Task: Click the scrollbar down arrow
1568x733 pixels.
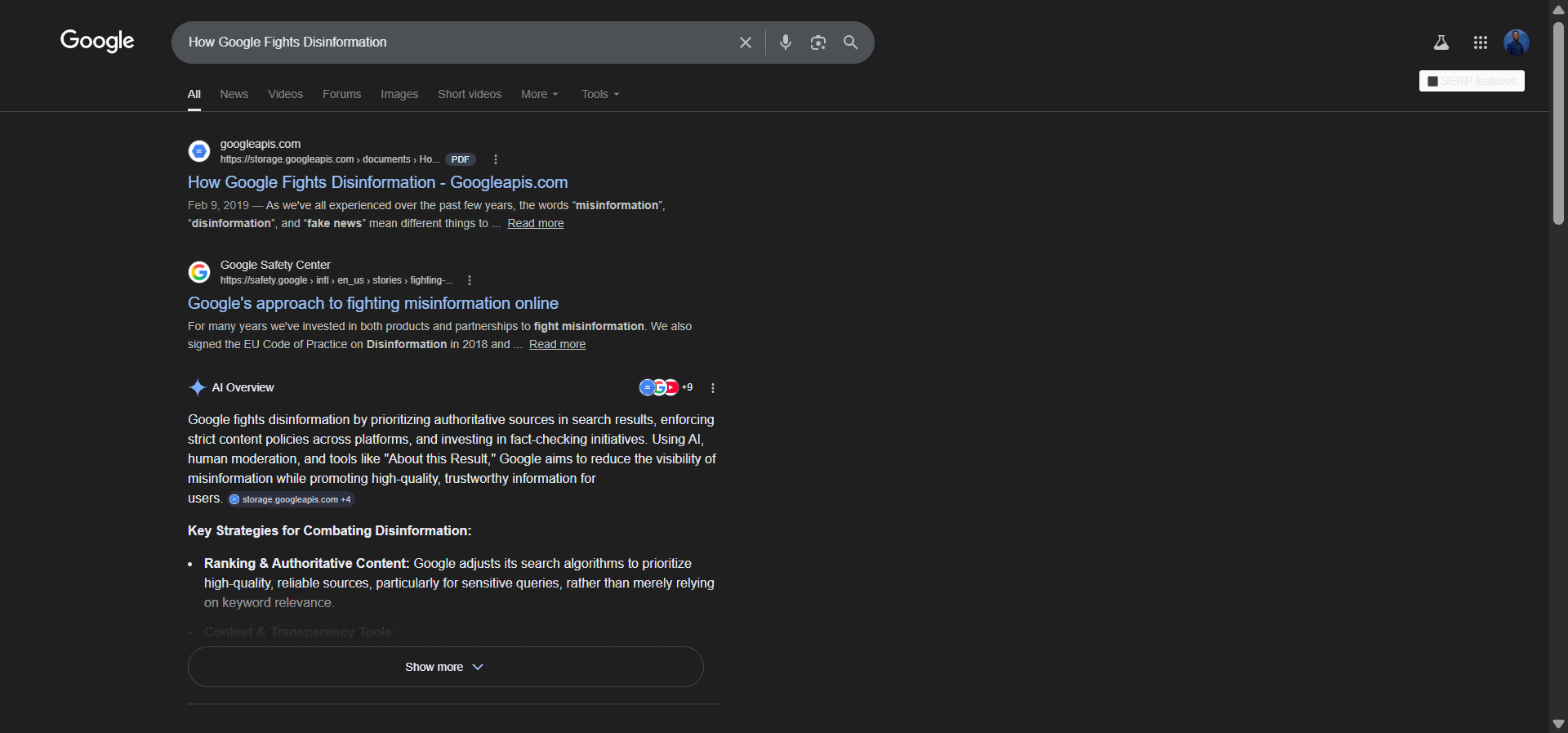Action: [1558, 724]
